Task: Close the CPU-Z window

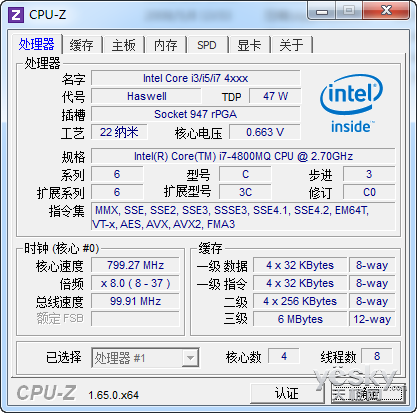Action: coord(386,11)
